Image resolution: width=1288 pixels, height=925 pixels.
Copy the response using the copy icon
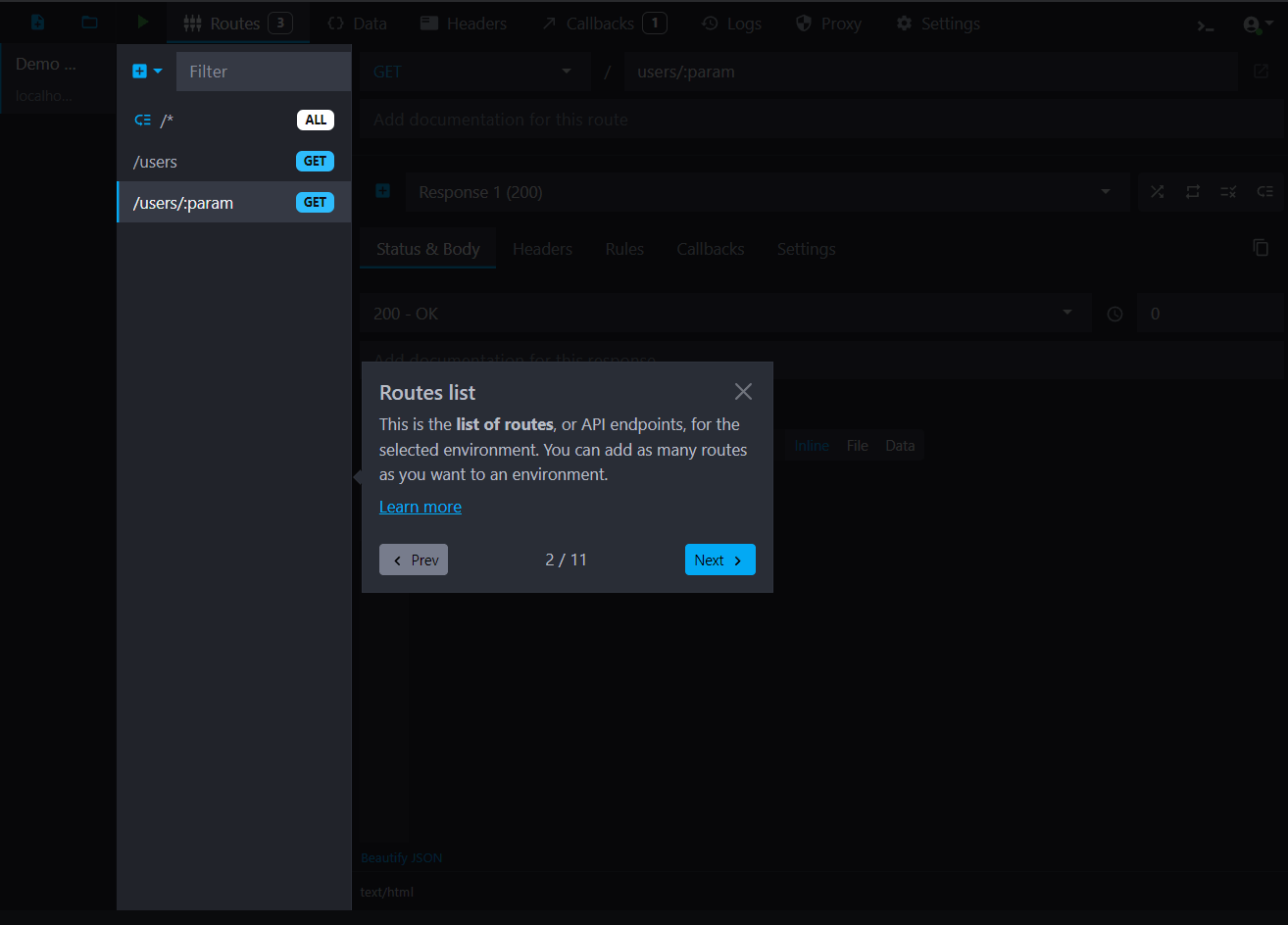1261,248
